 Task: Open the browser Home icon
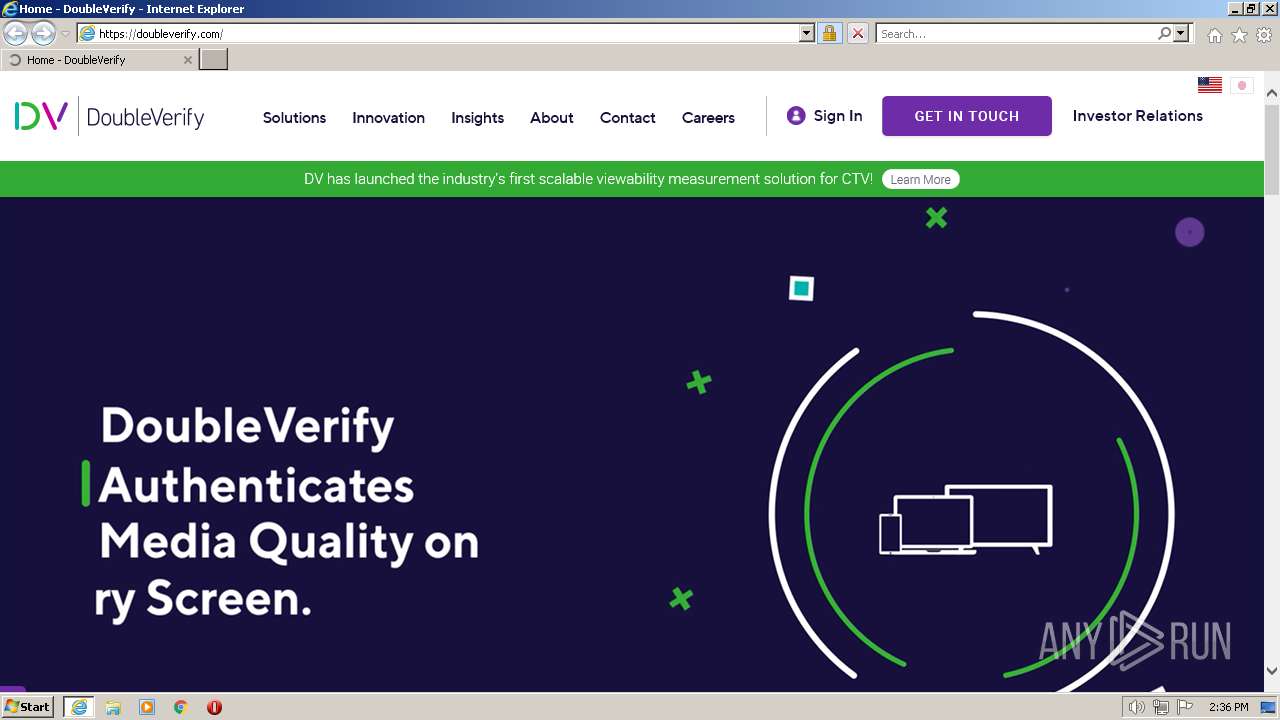pos(1214,35)
